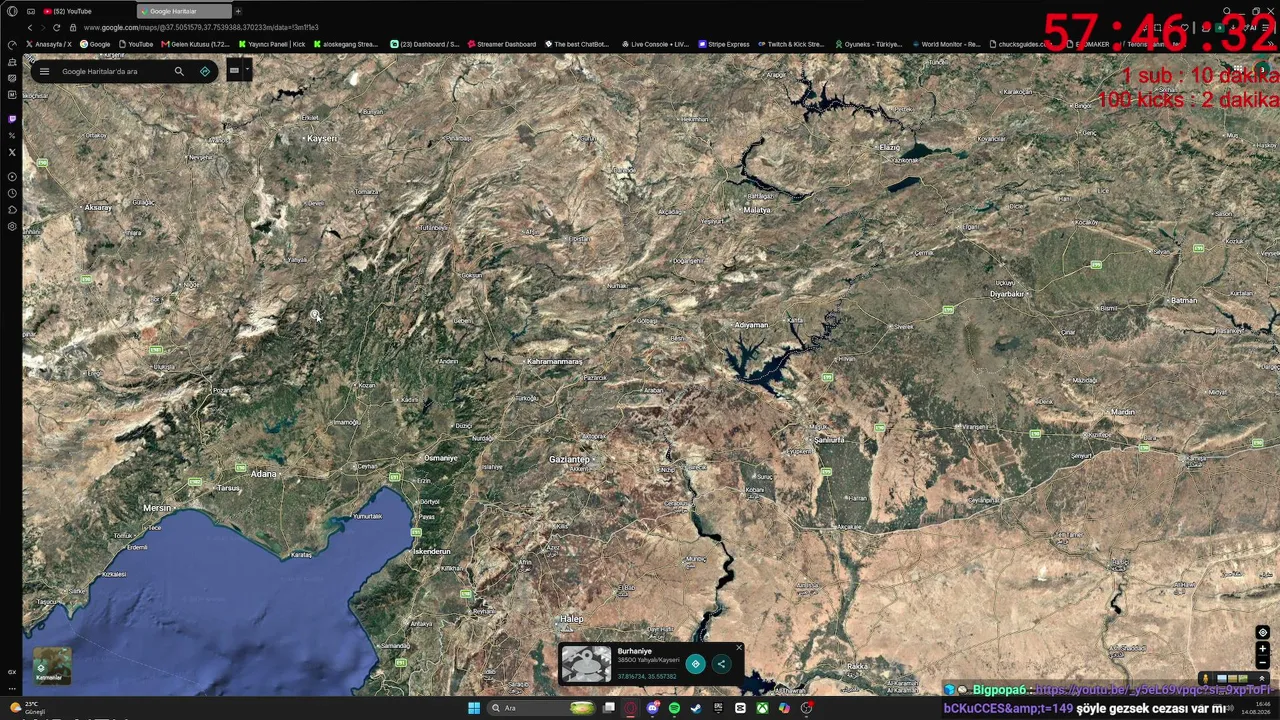Click the Burhaniye coordinates text
Viewport: 1280px width, 720px height.
click(x=647, y=677)
